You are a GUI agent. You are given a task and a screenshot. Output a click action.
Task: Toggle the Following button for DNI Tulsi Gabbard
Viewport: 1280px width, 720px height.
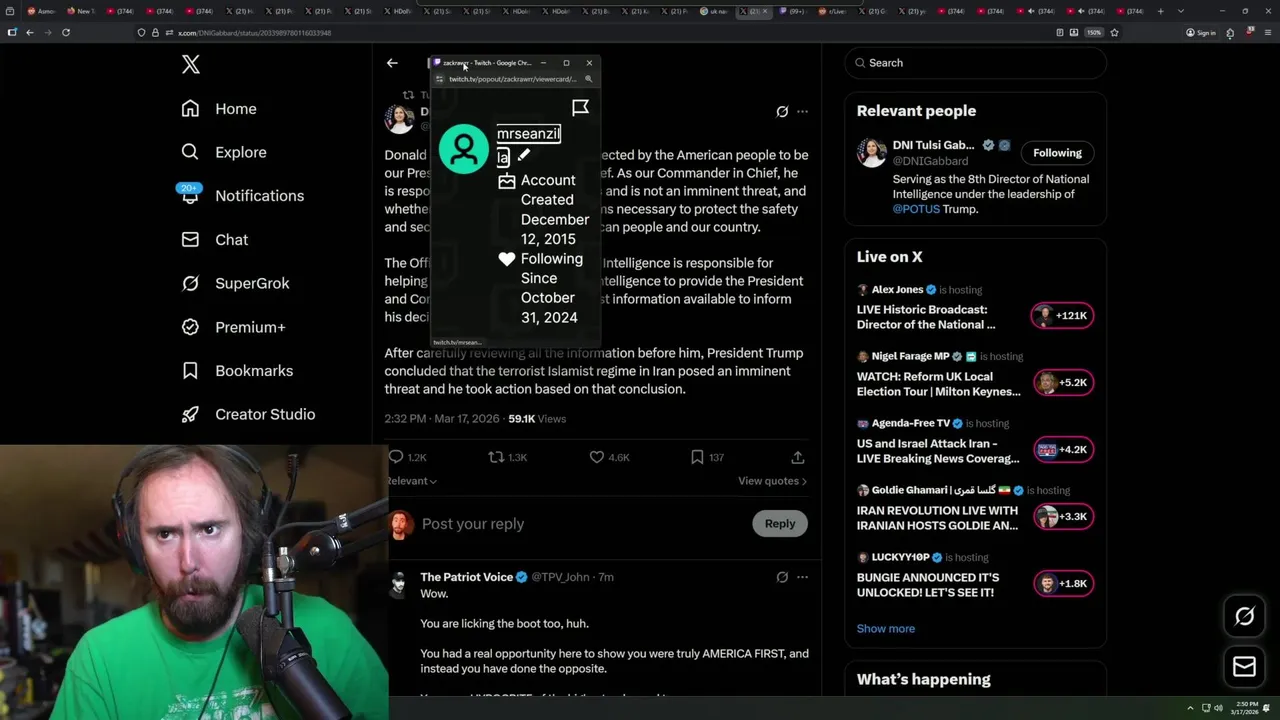pos(1057,153)
